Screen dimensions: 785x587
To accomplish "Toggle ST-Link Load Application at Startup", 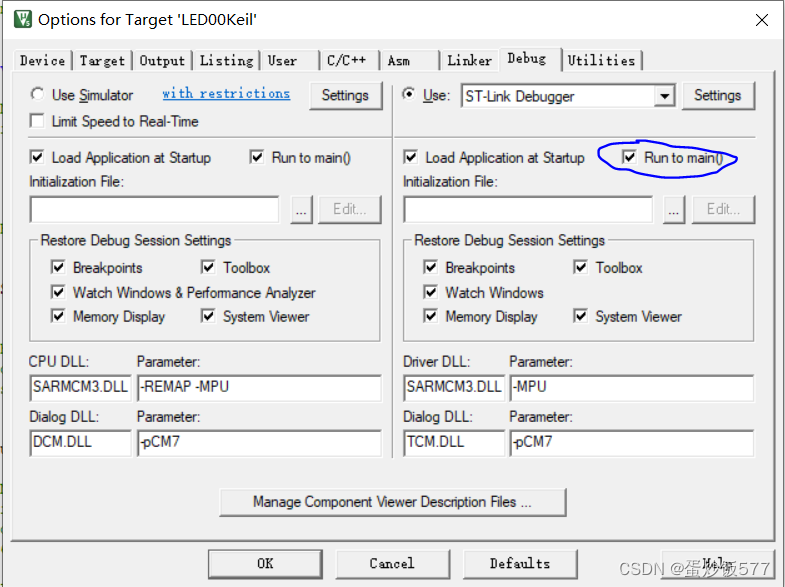I will coord(411,157).
